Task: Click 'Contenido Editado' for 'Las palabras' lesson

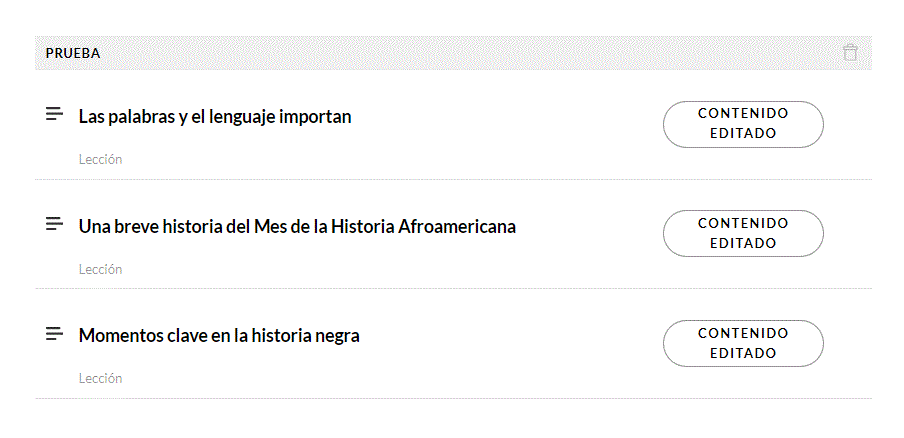Action: (x=743, y=124)
